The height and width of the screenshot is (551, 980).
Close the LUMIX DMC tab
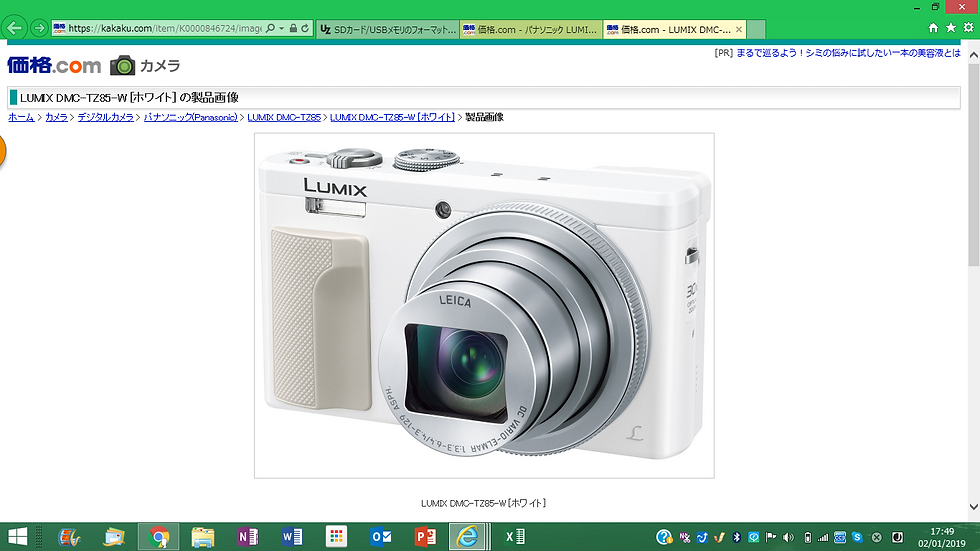[739, 29]
